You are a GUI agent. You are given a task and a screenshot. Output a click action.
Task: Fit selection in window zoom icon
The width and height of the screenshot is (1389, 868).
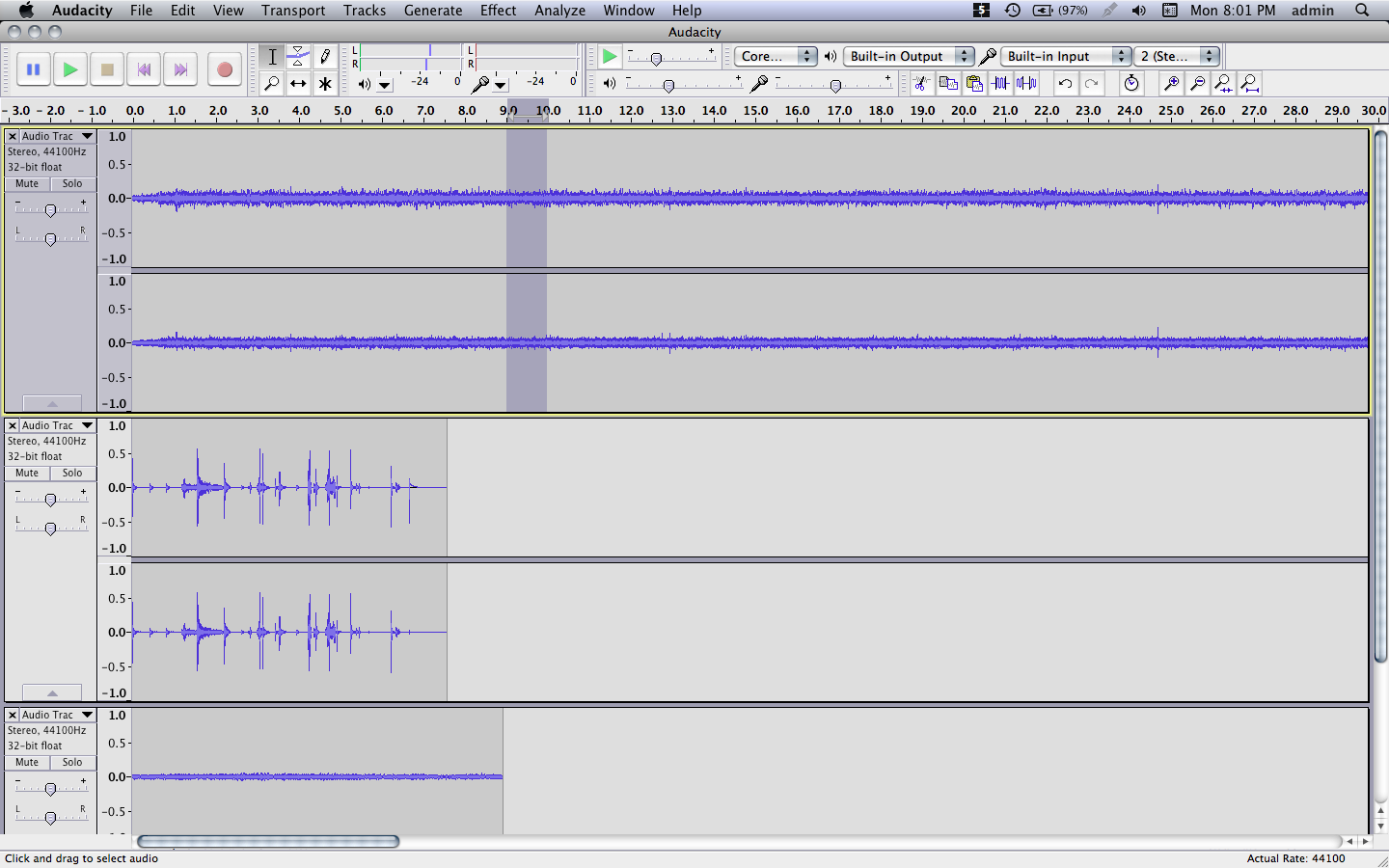tap(1223, 84)
